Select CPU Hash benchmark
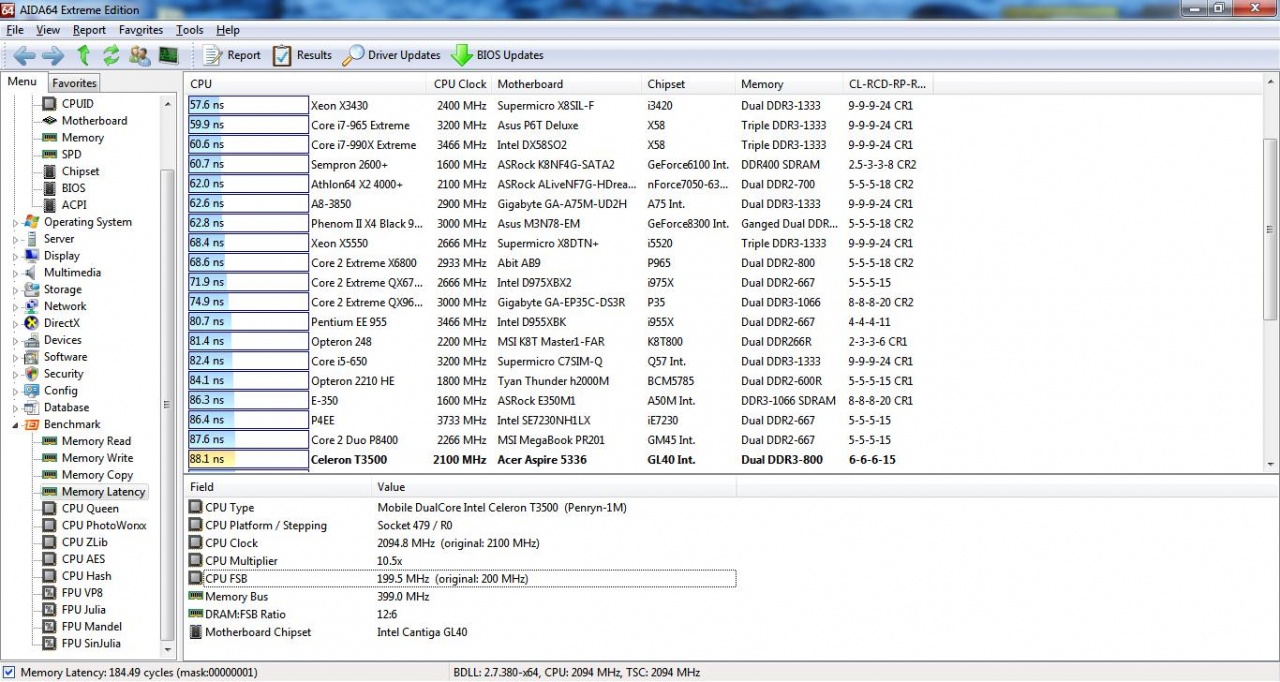 86,576
